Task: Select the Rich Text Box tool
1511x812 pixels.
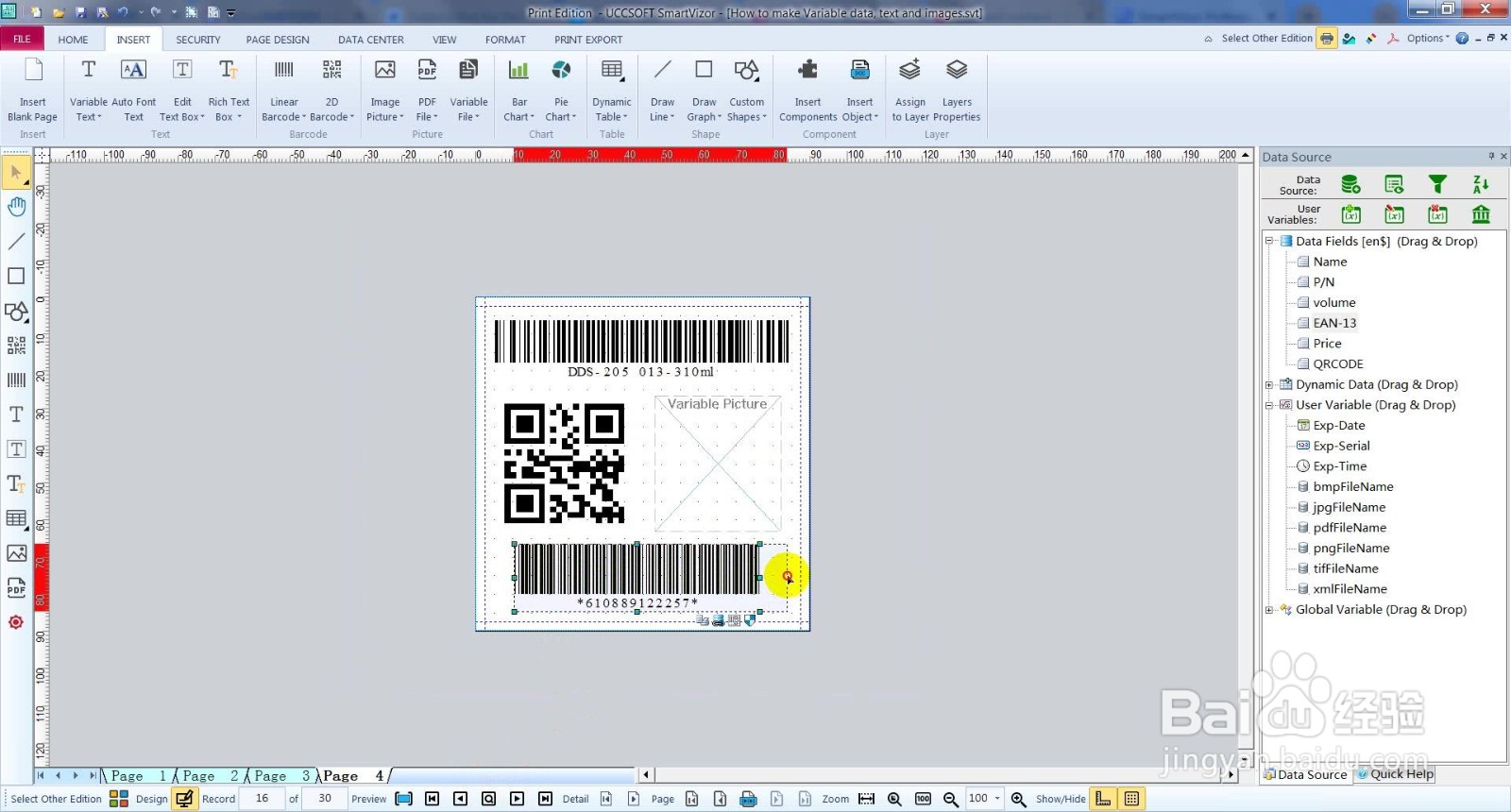Action: [229, 90]
